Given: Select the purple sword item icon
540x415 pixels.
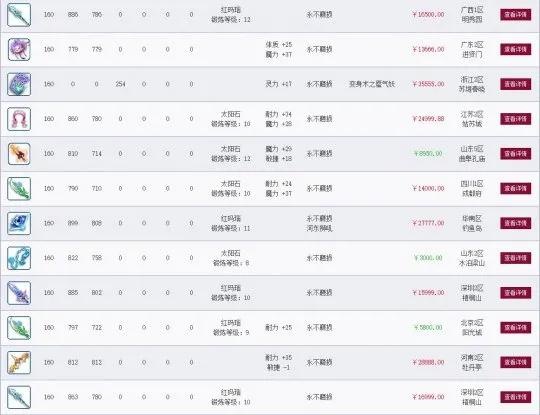Looking at the screenshot, I should [19, 293].
